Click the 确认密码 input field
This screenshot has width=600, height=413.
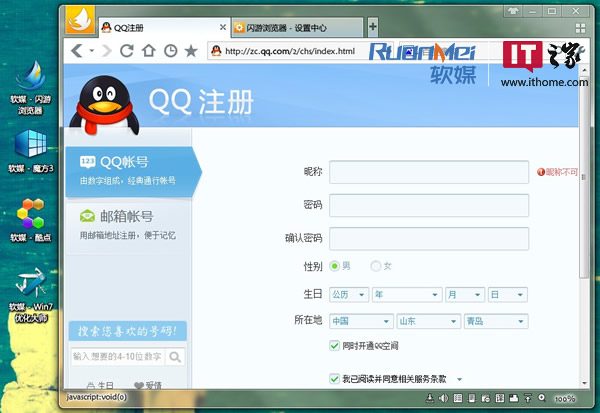coord(429,238)
